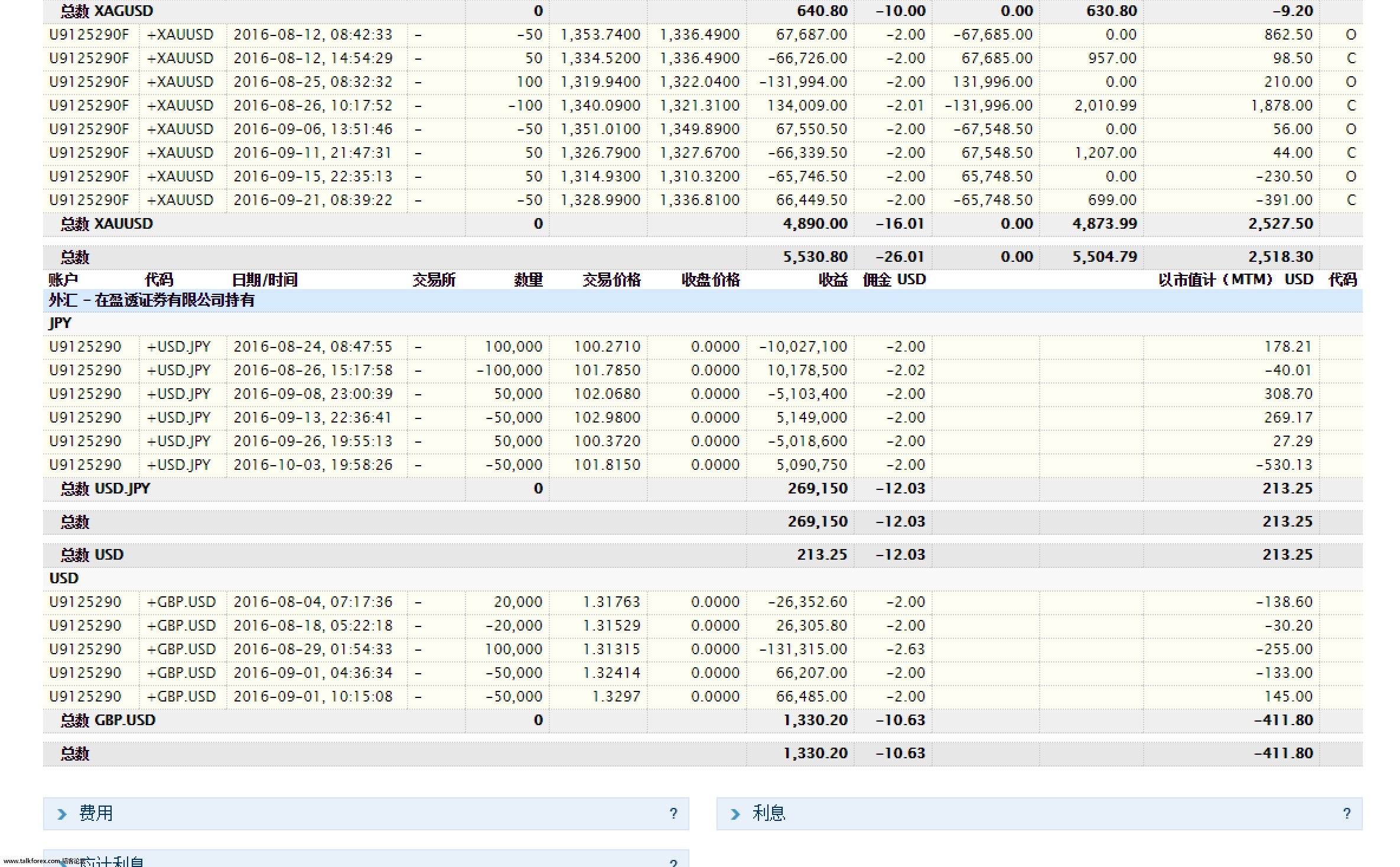Click grand total MTM 2,518.30
The width and height of the screenshot is (1400, 867).
1281,257
